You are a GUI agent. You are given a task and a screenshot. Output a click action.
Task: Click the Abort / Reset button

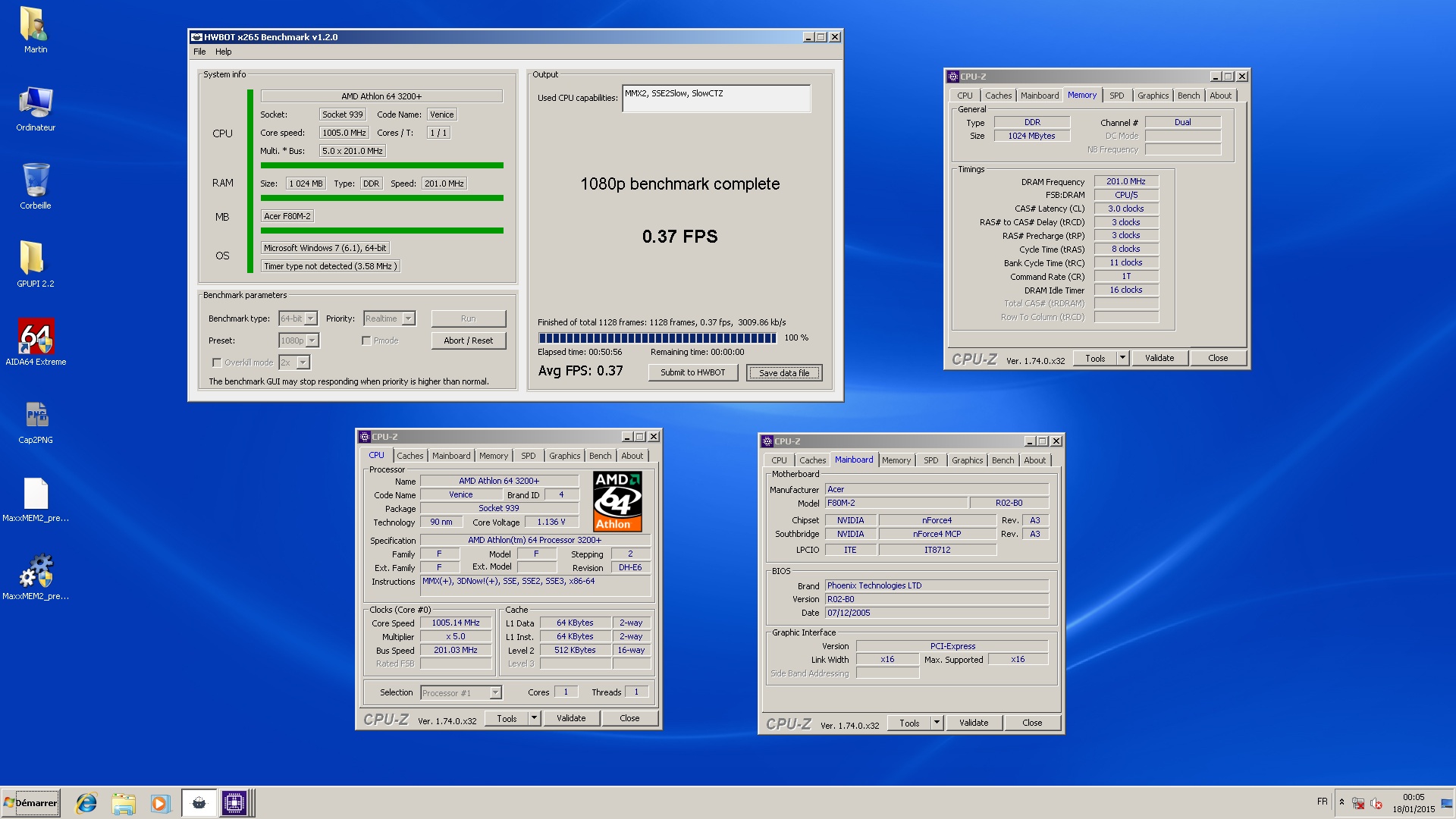[x=468, y=340]
